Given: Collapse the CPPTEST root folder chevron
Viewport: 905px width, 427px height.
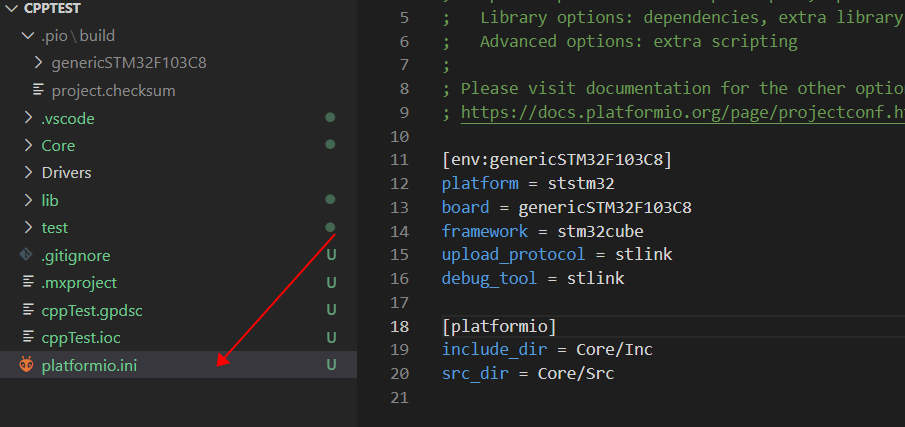Looking at the screenshot, I should [12, 8].
